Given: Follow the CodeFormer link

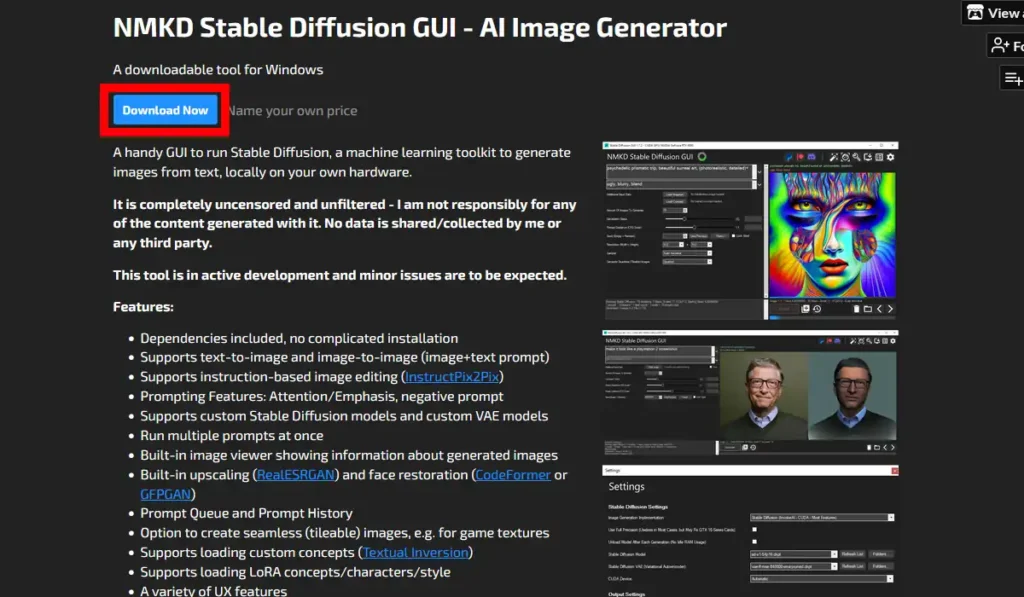Looking at the screenshot, I should pyautogui.click(x=513, y=475).
